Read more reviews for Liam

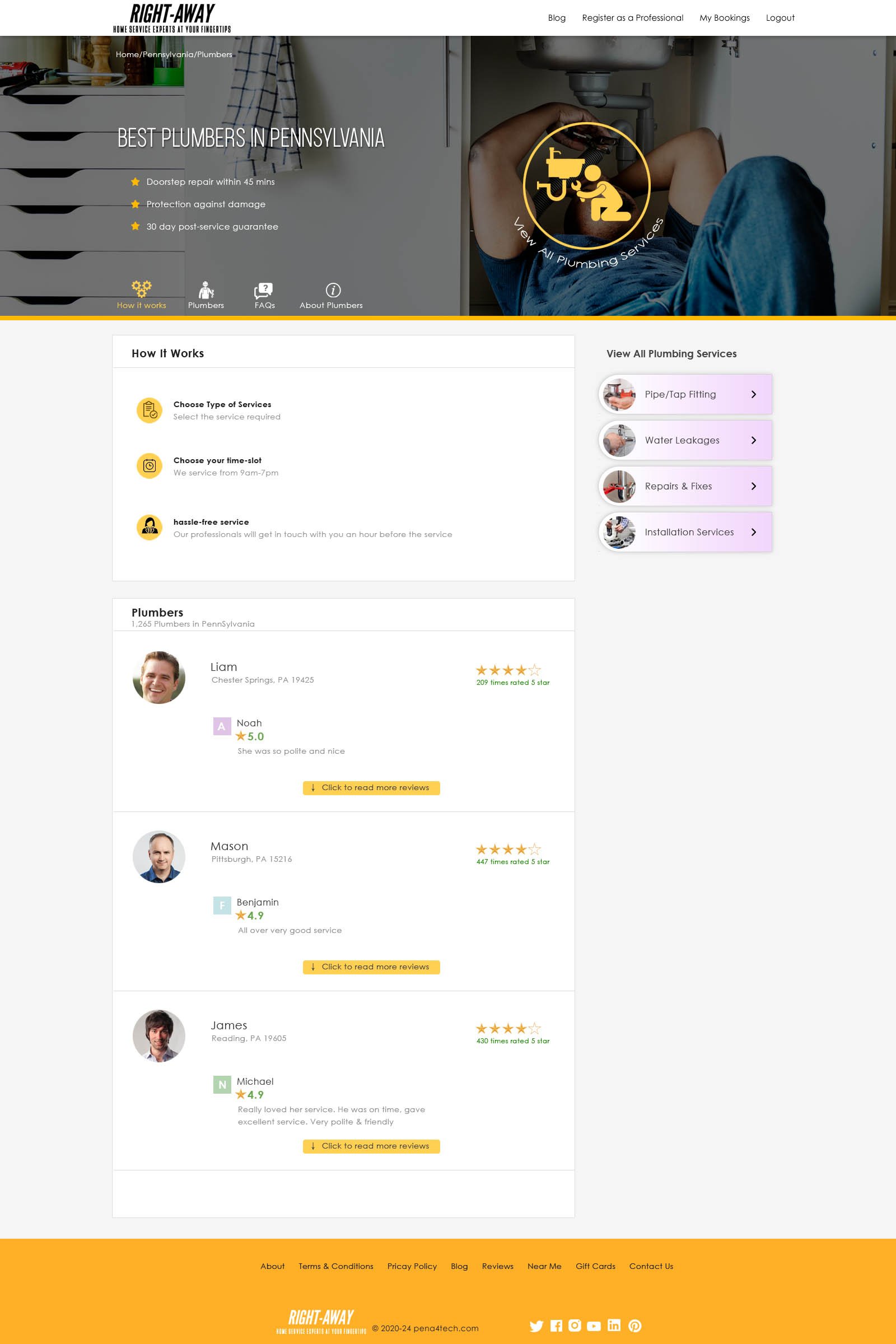371,788
